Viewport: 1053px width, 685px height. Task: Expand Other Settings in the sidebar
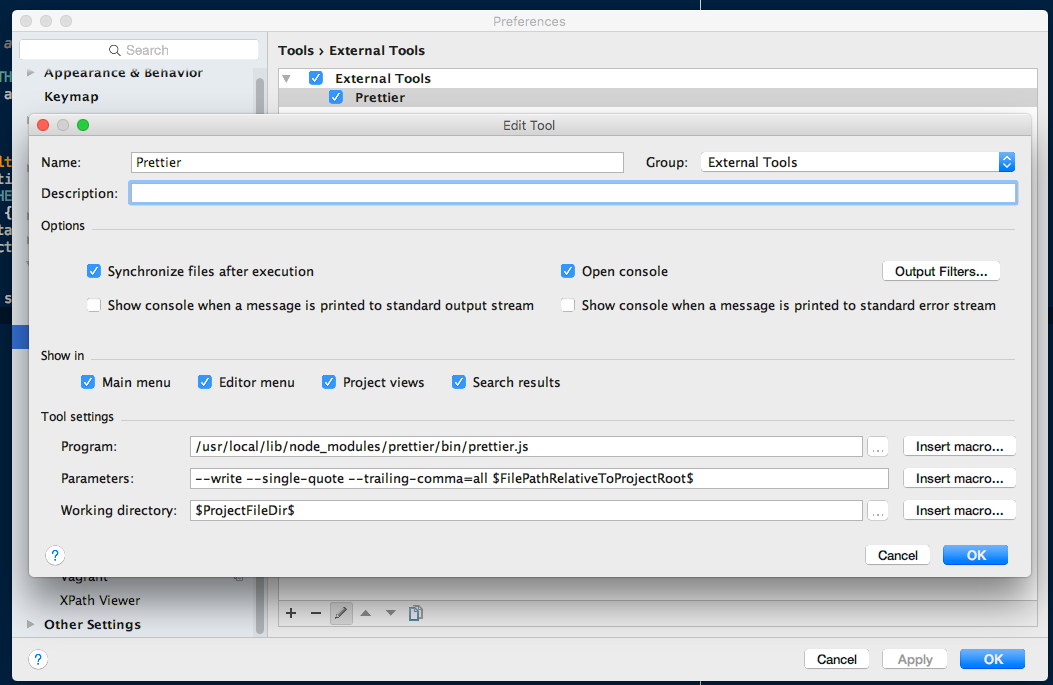(30, 624)
